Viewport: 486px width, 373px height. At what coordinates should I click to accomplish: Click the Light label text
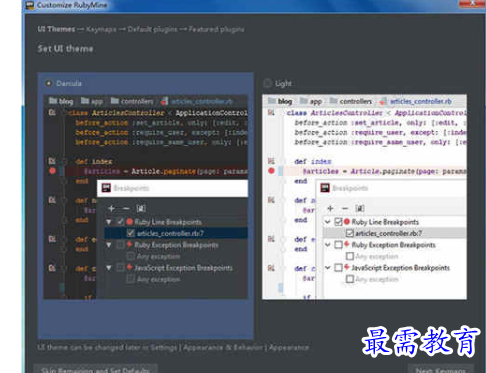point(283,83)
